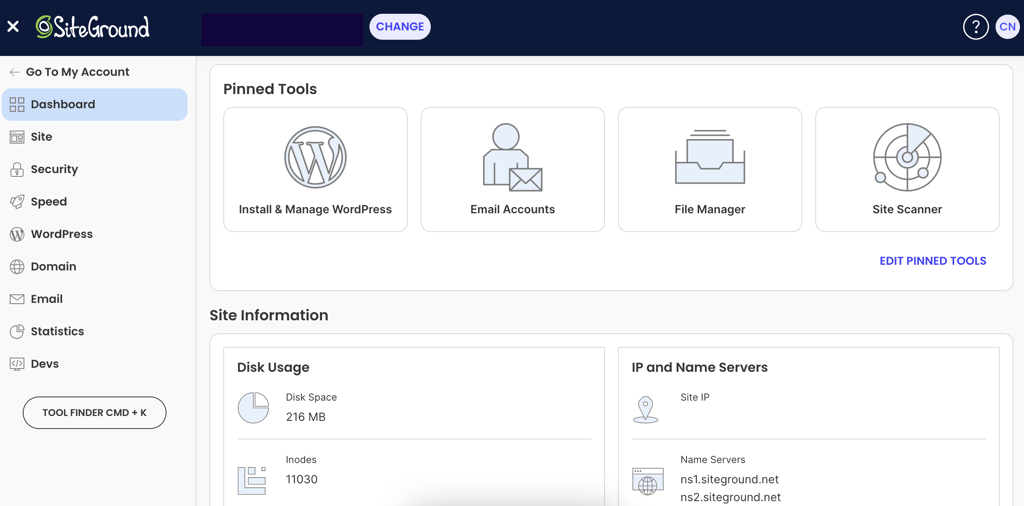The height and width of the screenshot is (506, 1024).
Task: Expand the Devs menu section
Action: click(x=95, y=364)
